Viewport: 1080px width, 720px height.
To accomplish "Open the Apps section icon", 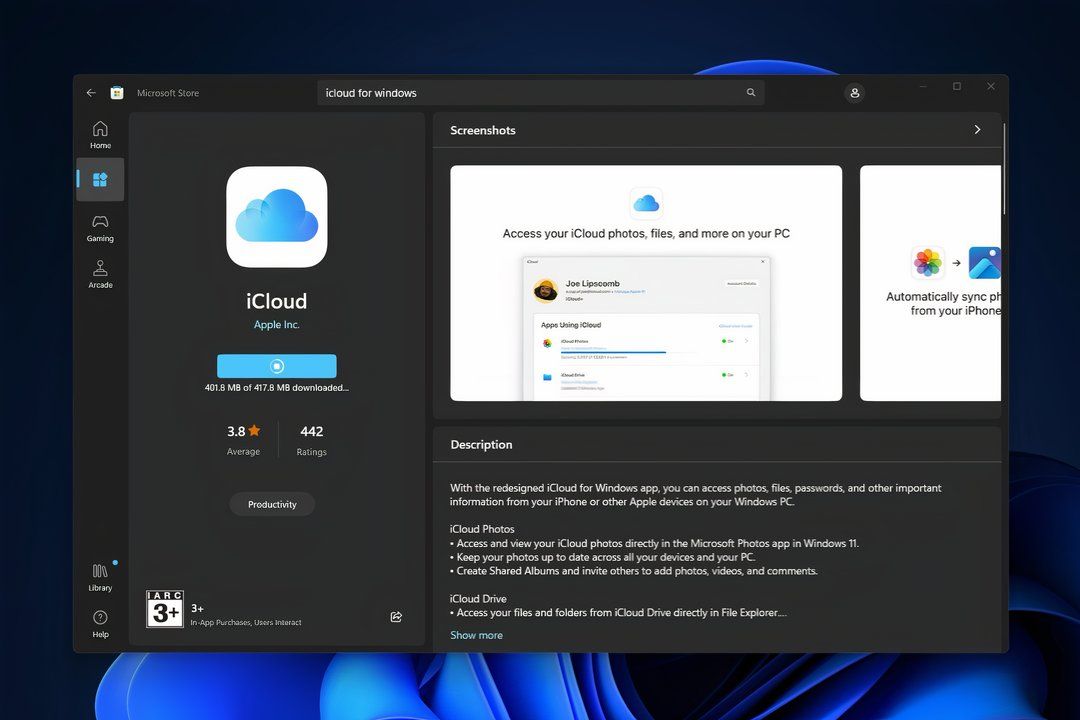I will coord(100,180).
